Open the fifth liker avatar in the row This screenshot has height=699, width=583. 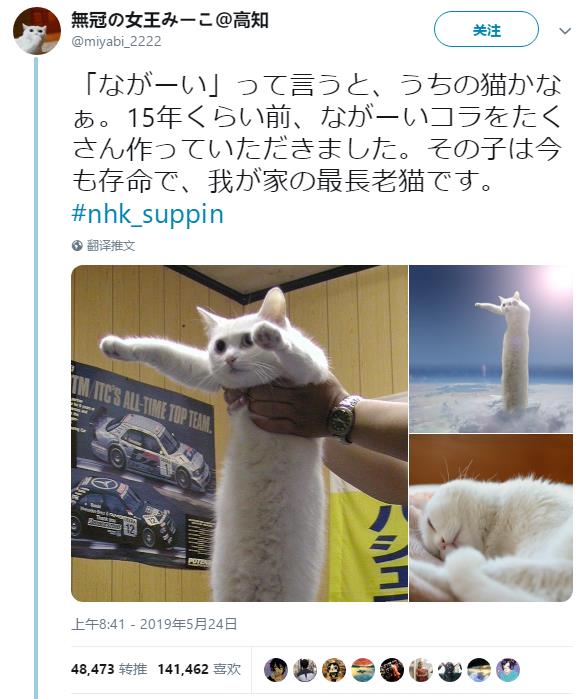coord(392,670)
